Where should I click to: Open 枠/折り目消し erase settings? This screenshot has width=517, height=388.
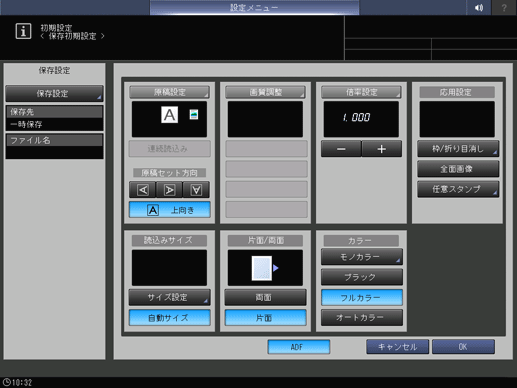tap(458, 149)
